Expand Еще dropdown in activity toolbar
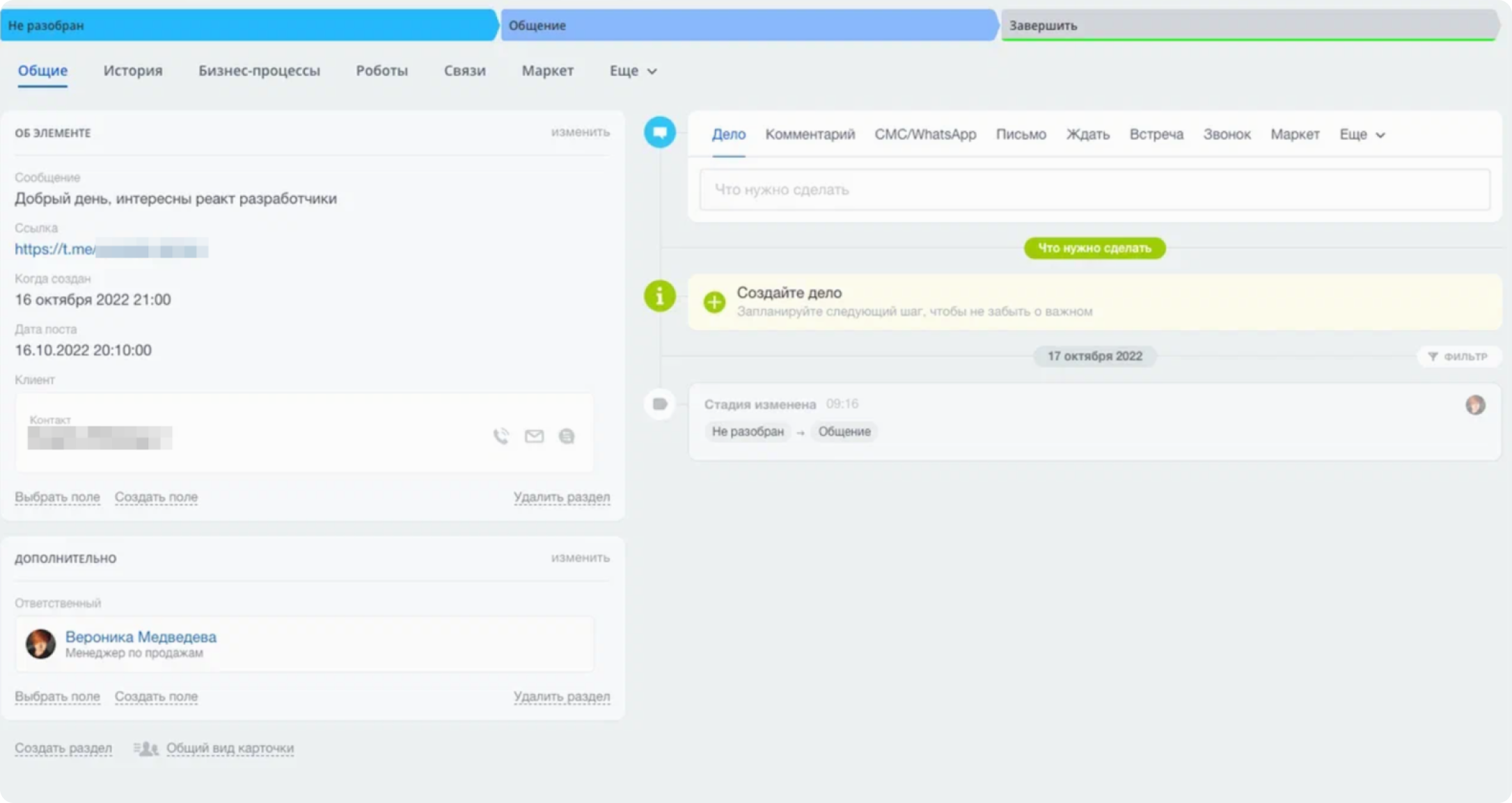 pyautogui.click(x=1362, y=135)
